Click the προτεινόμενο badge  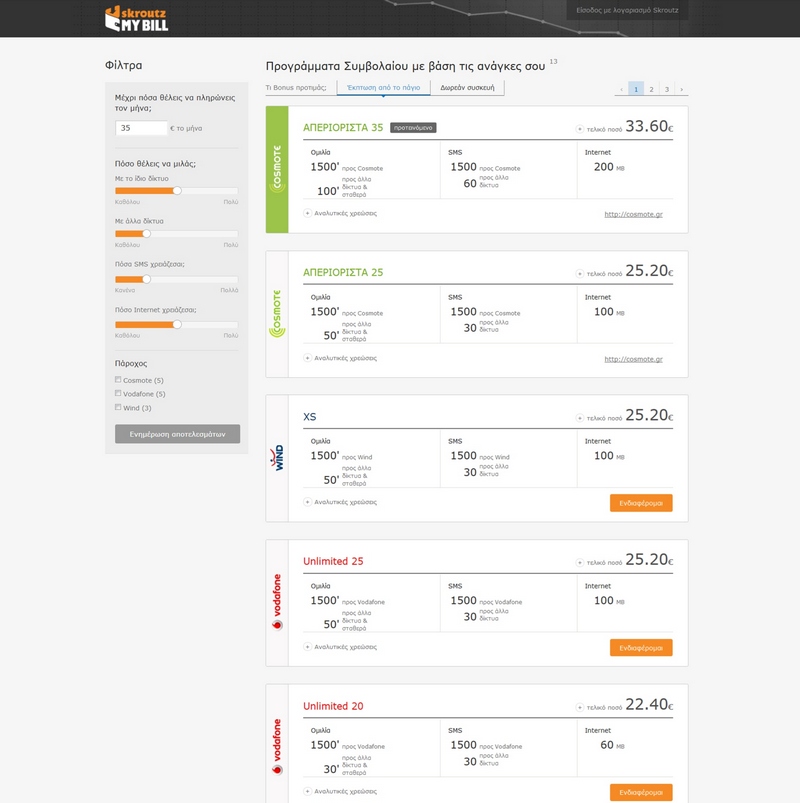pos(413,128)
